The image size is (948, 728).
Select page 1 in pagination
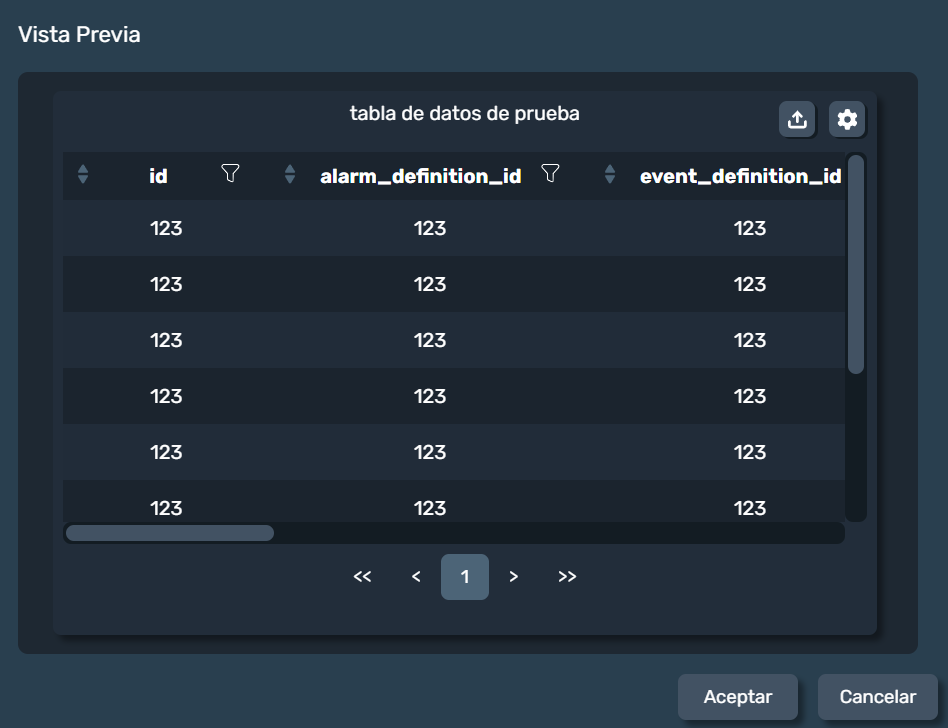pos(465,577)
